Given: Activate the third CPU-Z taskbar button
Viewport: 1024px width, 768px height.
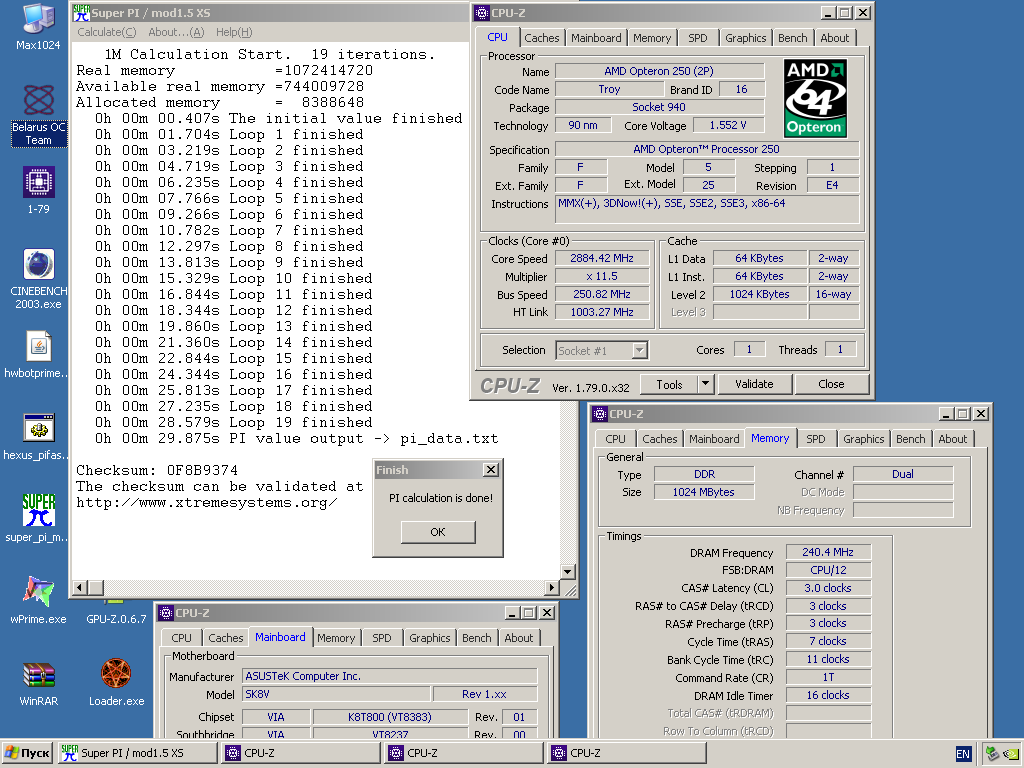Looking at the screenshot, I should tap(627, 753).
